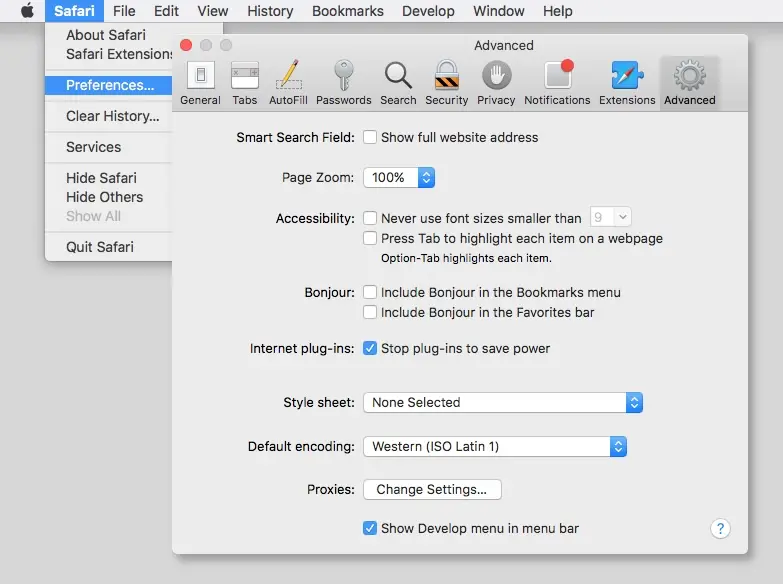Open the Notifications preferences pane
Screen dimensions: 783x584
(x=557, y=83)
